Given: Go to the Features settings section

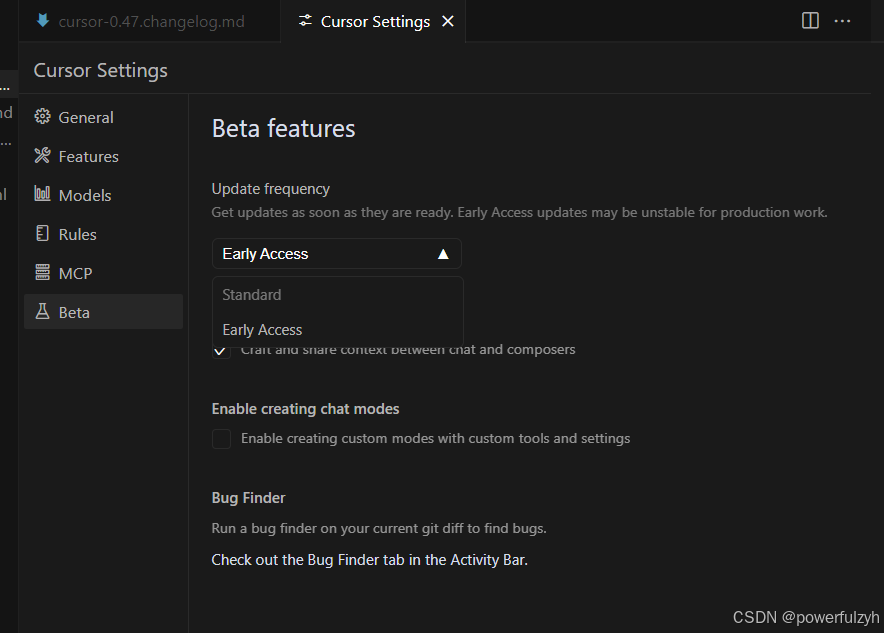Looking at the screenshot, I should tap(88, 156).
